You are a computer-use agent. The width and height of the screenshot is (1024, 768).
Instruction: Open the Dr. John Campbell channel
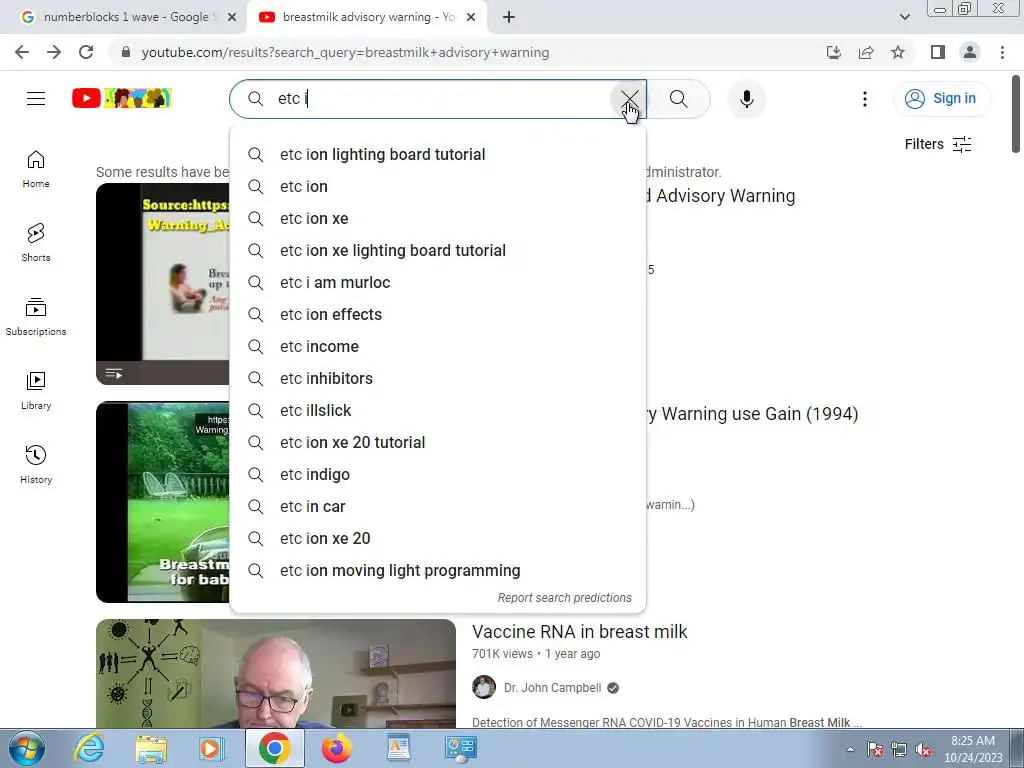pyautogui.click(x=552, y=688)
